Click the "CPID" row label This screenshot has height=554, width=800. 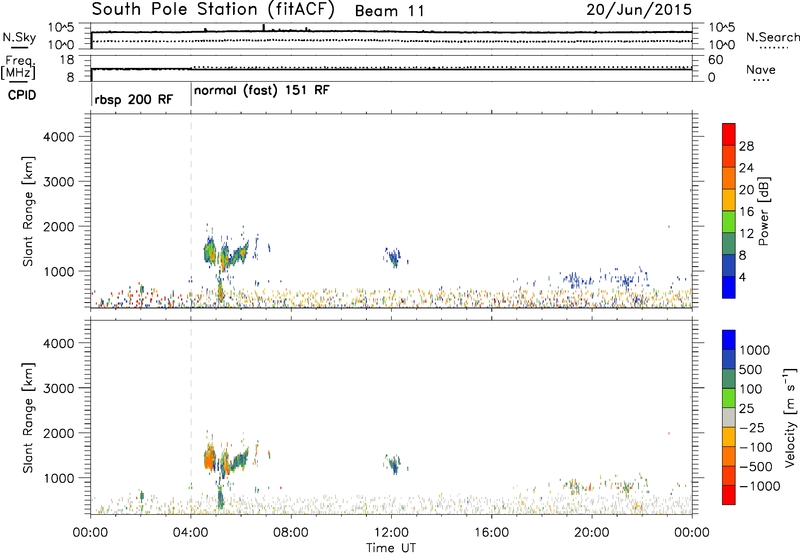[x=22, y=96]
